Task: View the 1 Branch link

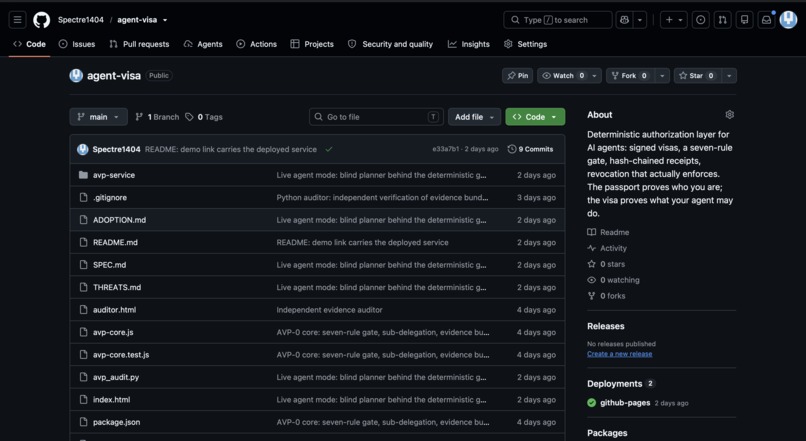Action: 157,117
